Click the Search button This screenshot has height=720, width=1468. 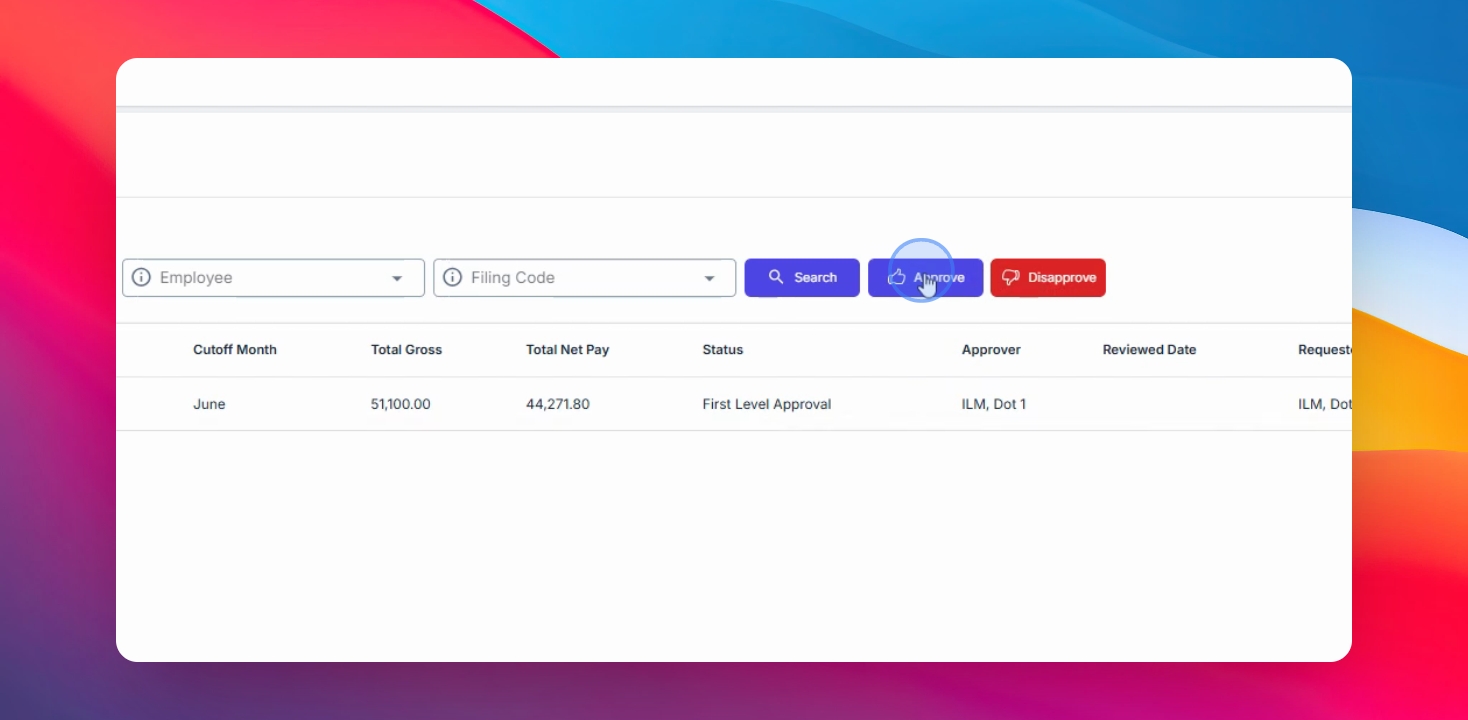(802, 278)
